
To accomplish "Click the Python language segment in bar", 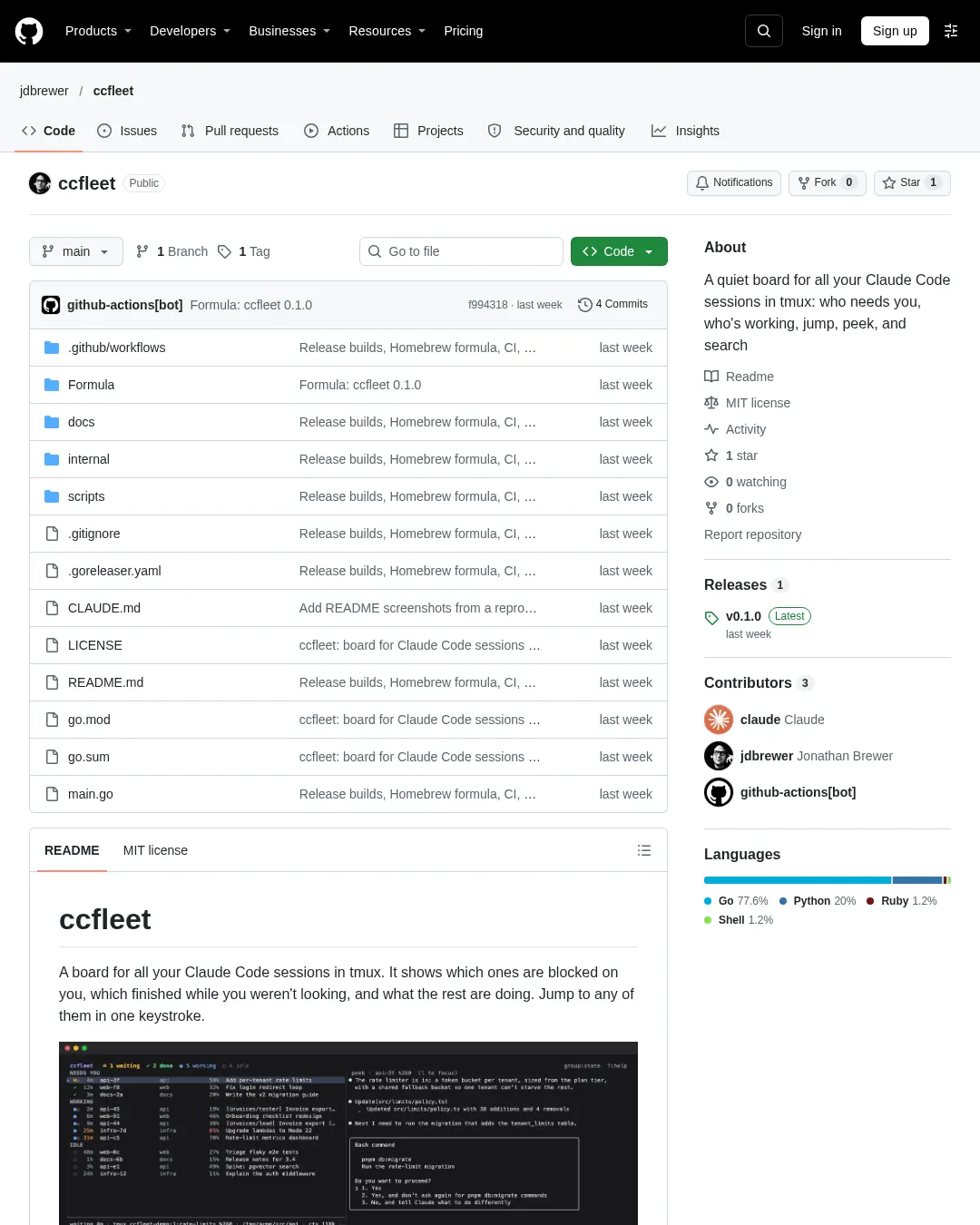I will pos(917,880).
